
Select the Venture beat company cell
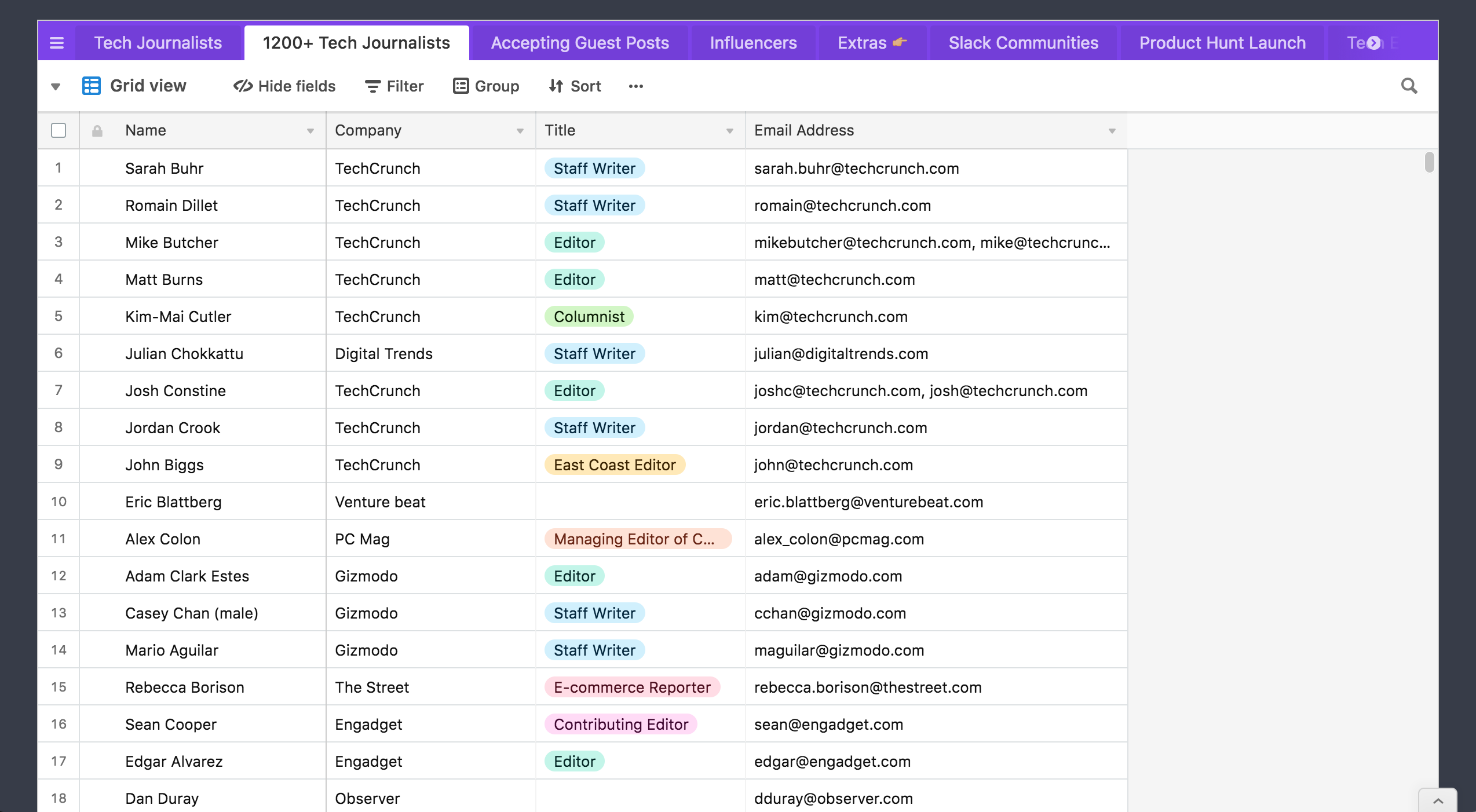click(x=431, y=502)
